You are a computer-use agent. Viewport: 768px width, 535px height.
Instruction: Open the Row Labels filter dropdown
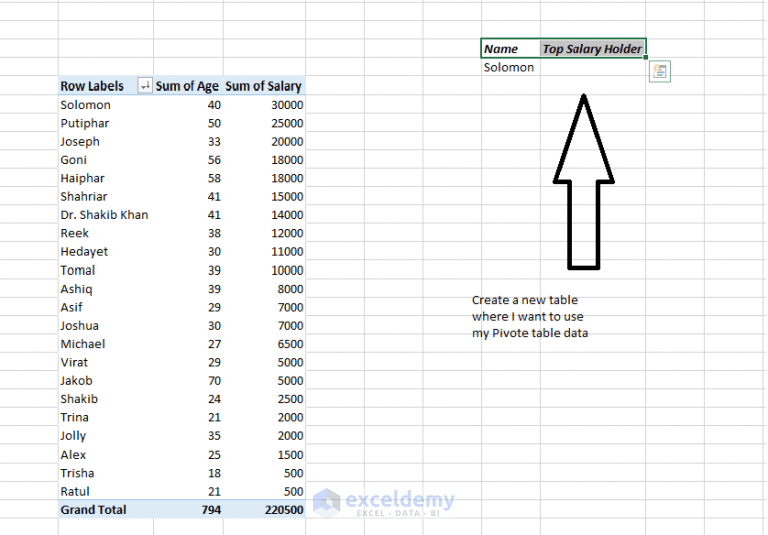(145, 86)
